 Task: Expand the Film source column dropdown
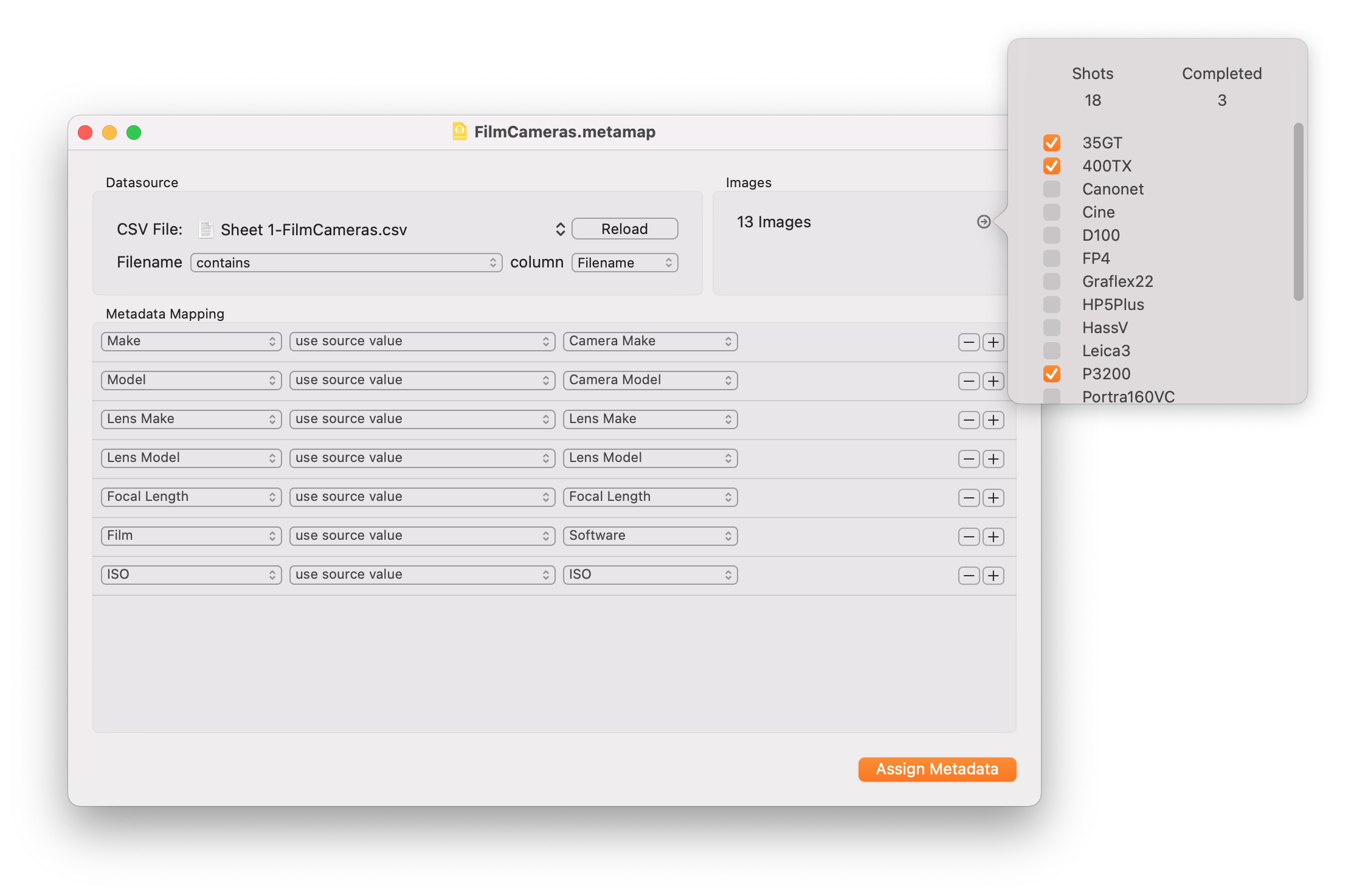coord(192,536)
